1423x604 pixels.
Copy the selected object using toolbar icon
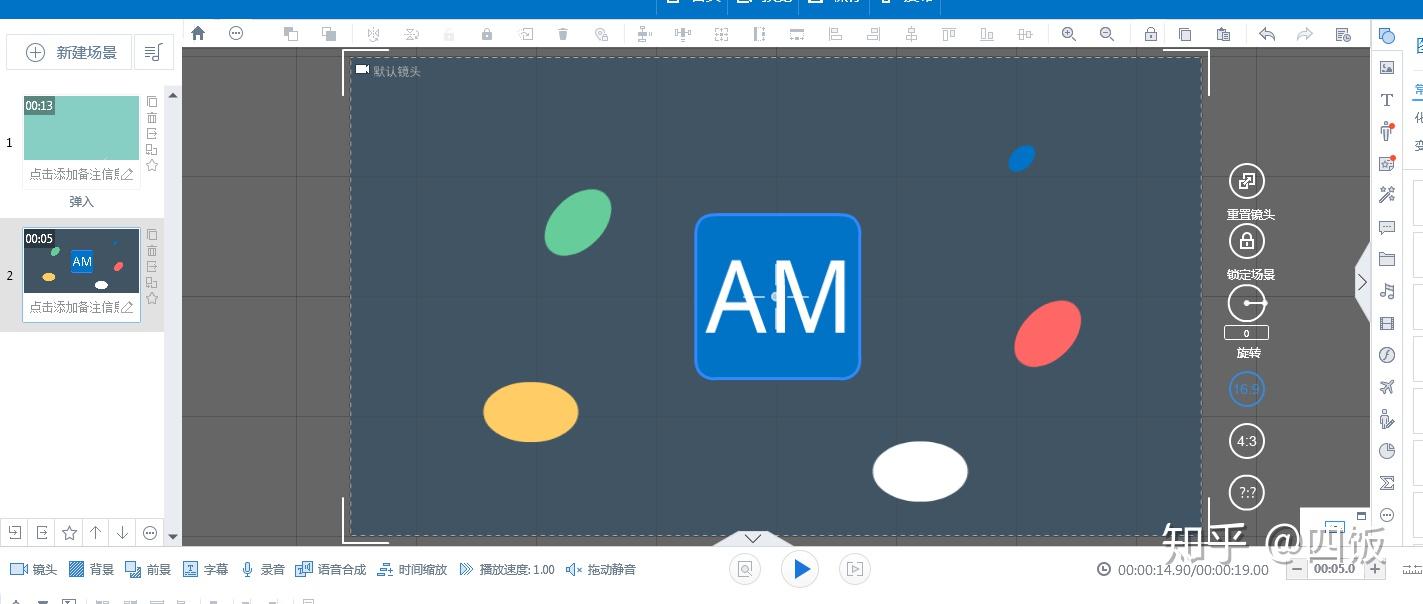point(1185,34)
